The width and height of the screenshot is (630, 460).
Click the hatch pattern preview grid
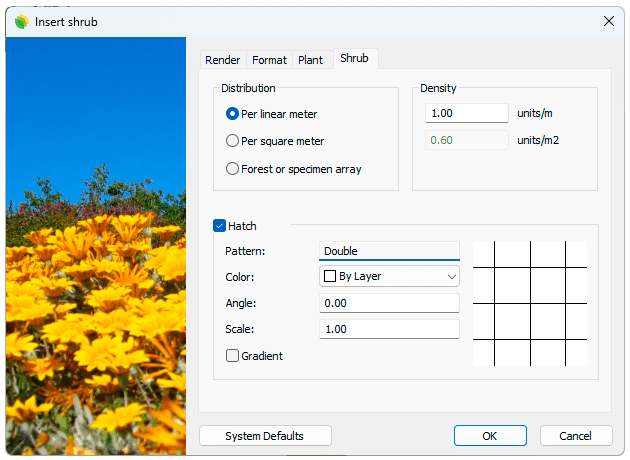pyautogui.click(x=529, y=303)
